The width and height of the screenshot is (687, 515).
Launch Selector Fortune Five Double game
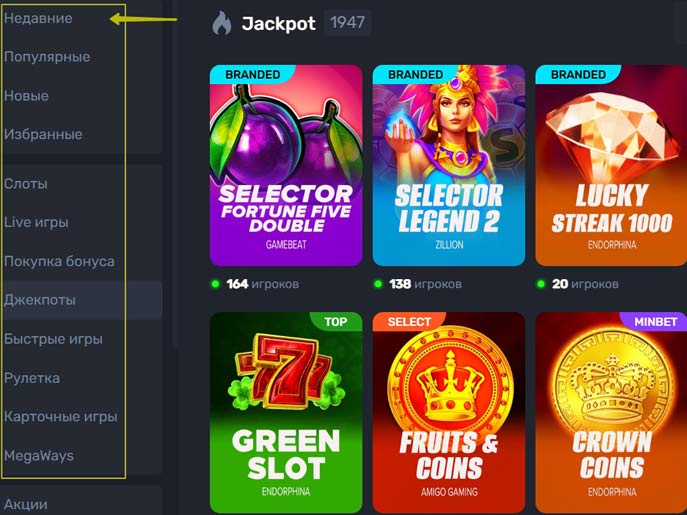286,165
